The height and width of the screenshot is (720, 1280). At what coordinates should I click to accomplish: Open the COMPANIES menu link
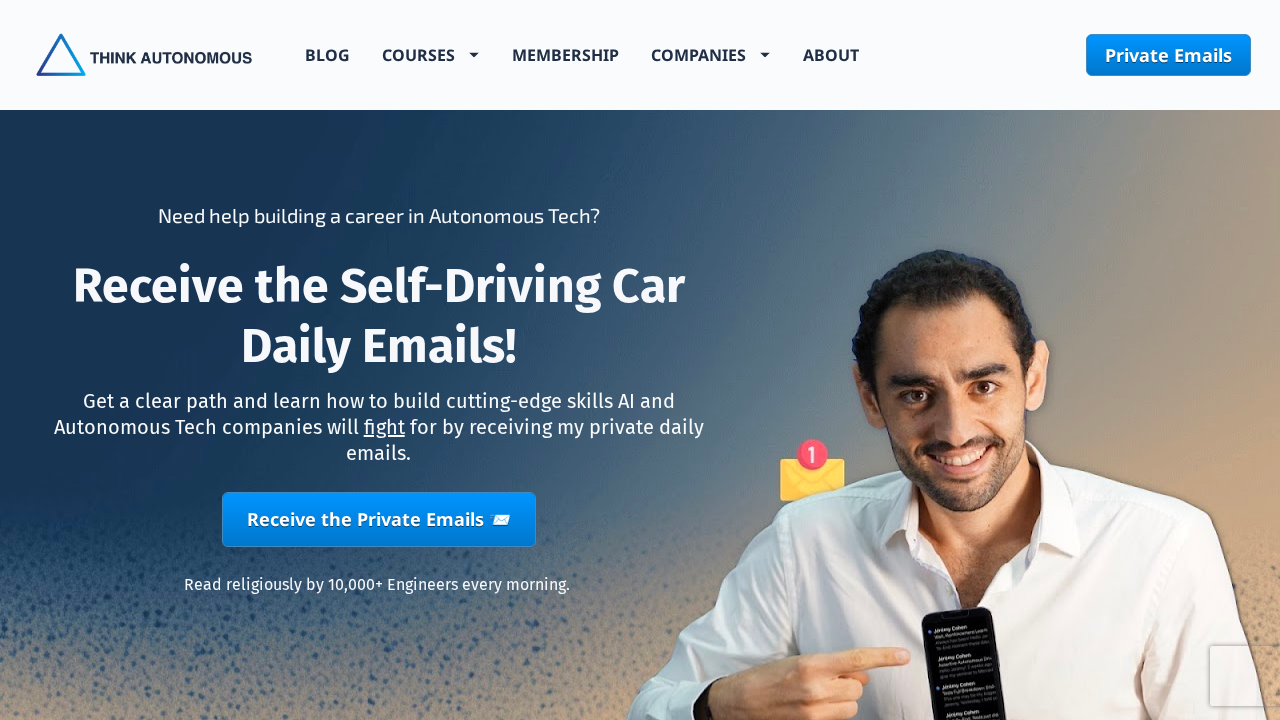[x=698, y=55]
